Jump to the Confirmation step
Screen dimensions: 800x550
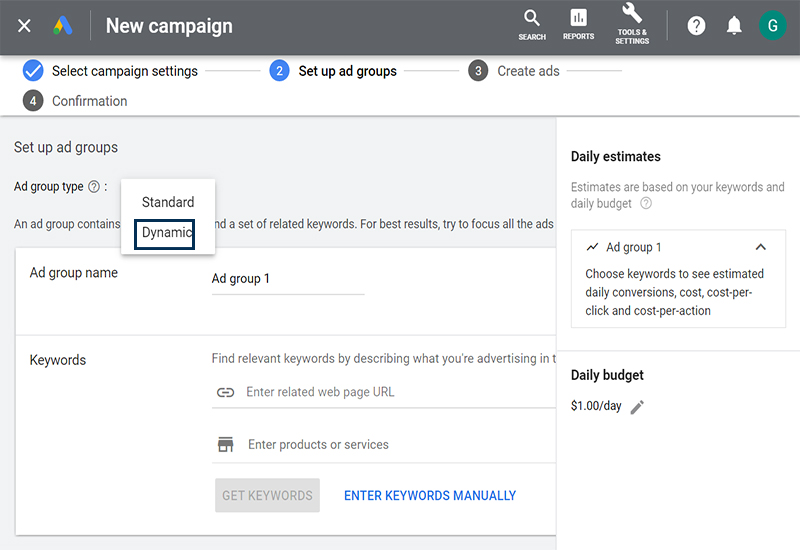pos(89,101)
